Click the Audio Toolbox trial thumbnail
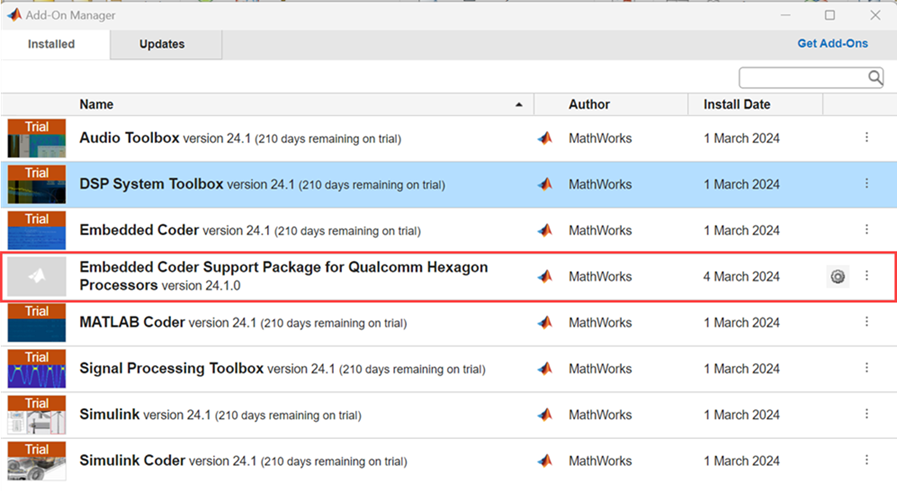Screen dimensions: 897x492 point(37,138)
